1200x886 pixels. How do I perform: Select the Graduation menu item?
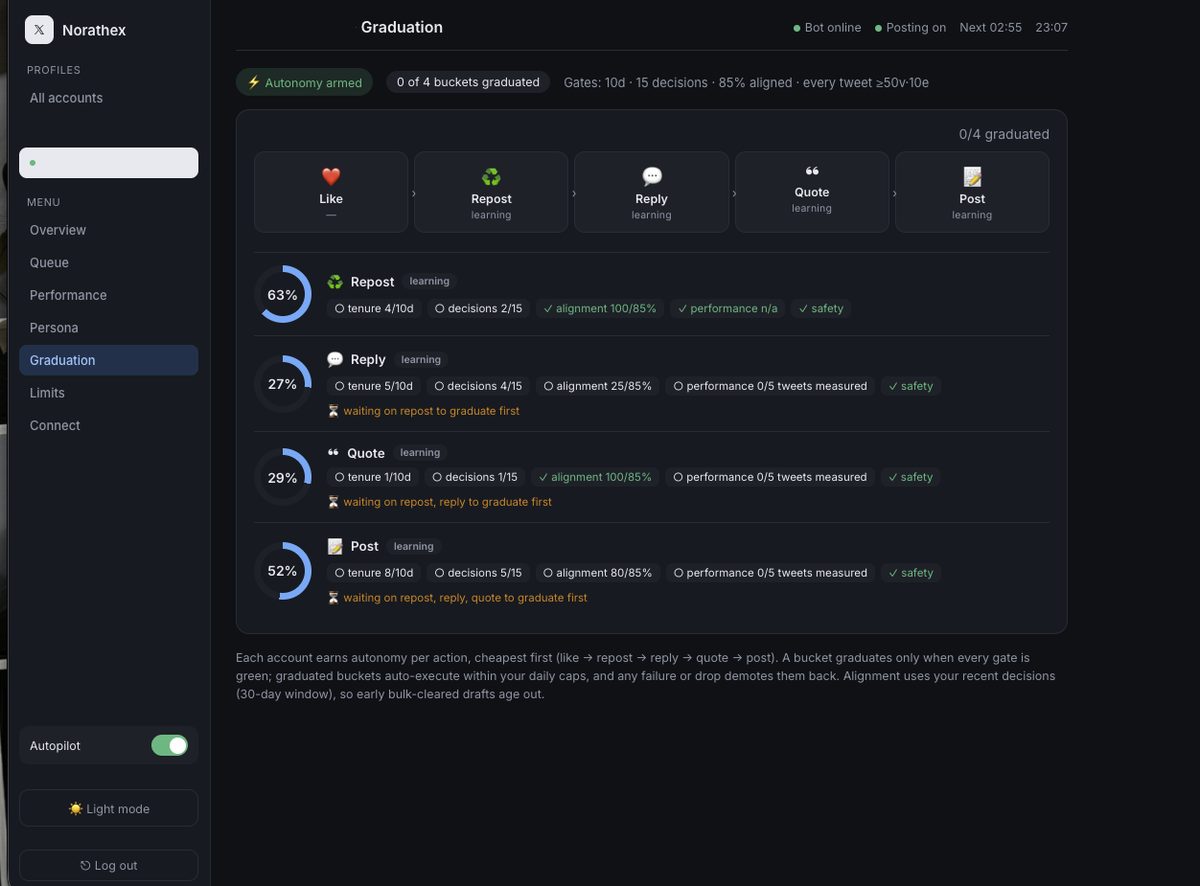point(109,360)
